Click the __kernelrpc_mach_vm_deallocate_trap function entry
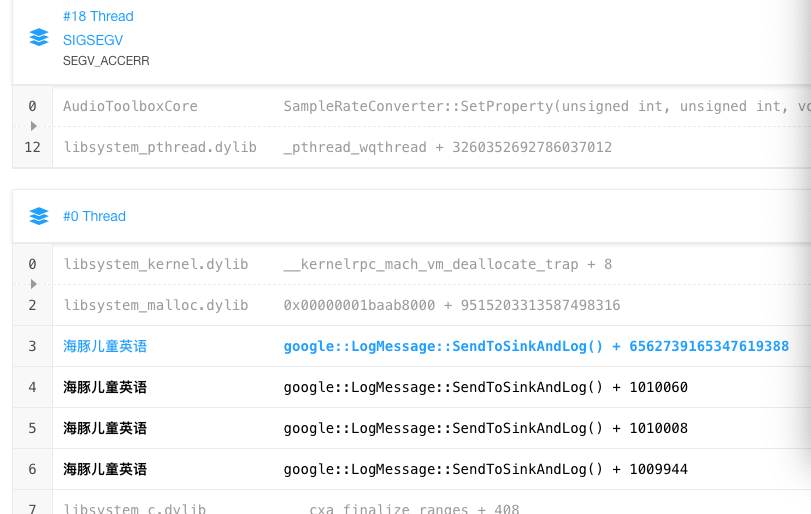This screenshot has width=811, height=514. 447,264
